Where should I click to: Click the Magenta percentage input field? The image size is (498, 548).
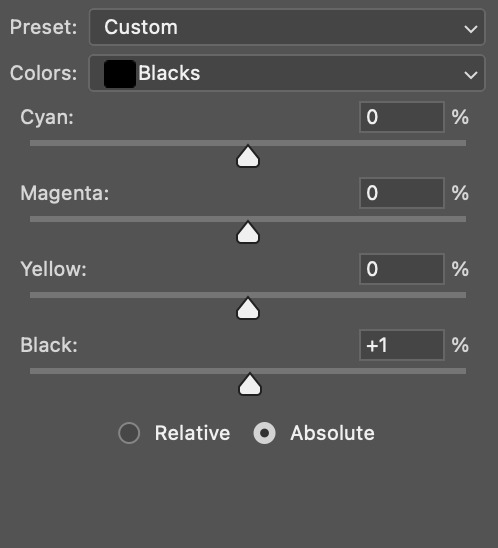tap(402, 193)
